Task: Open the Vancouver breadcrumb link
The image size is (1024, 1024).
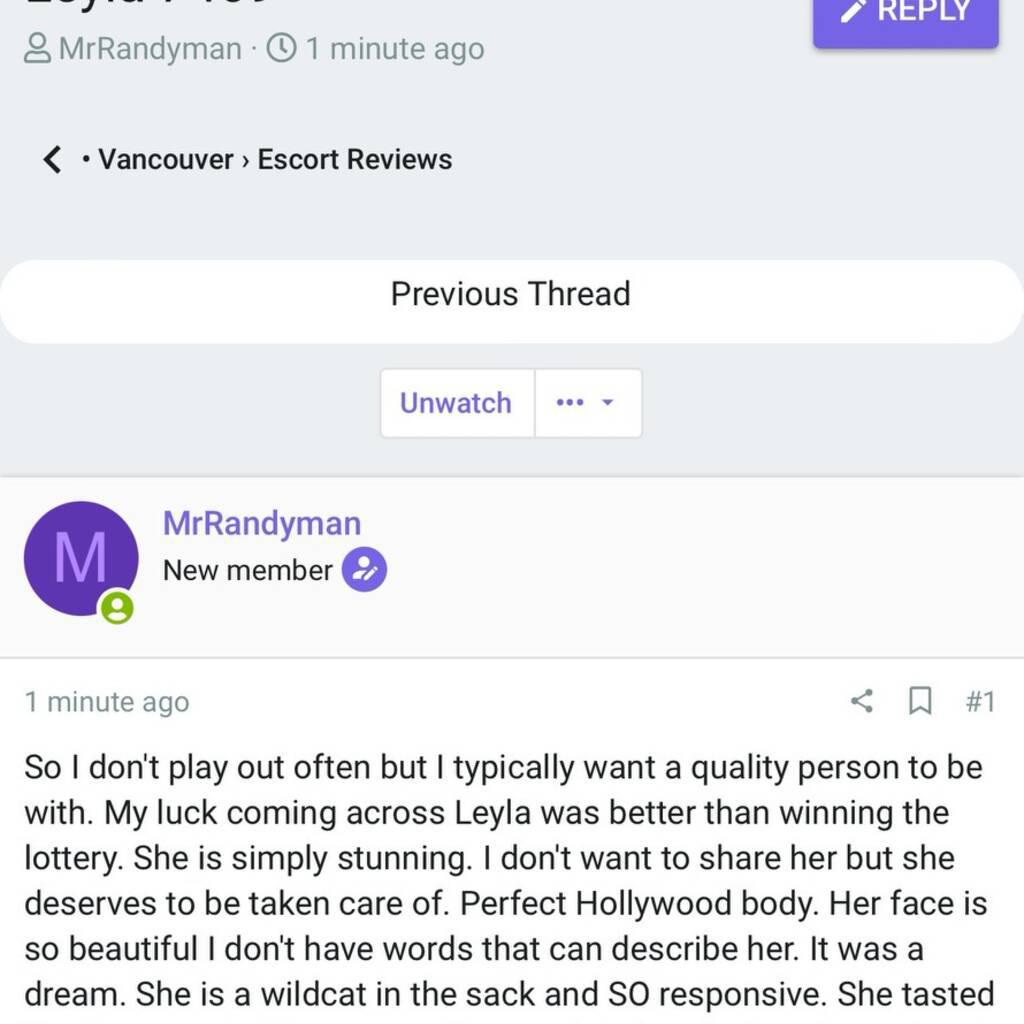Action: [166, 159]
